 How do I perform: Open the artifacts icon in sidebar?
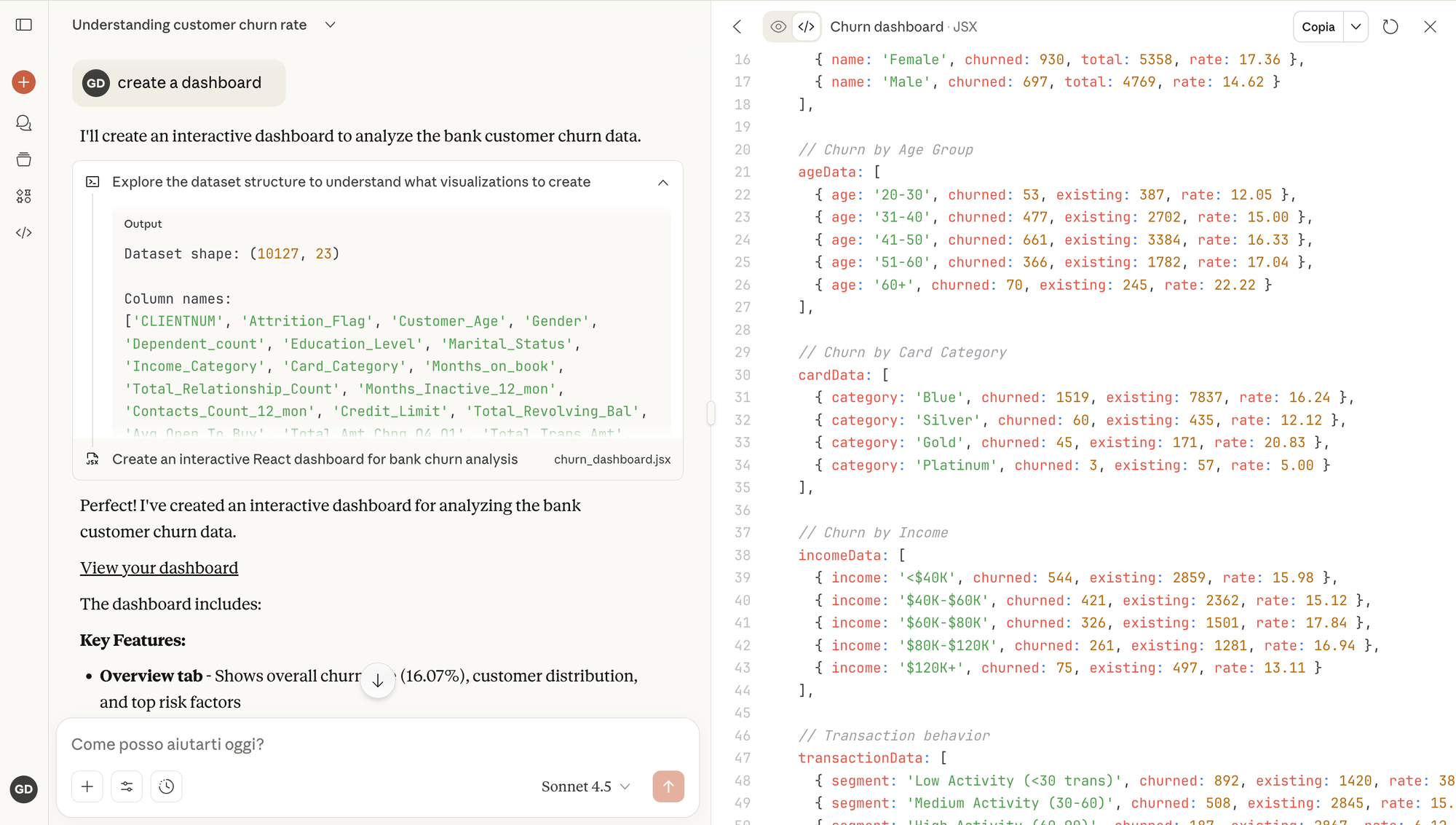click(24, 196)
